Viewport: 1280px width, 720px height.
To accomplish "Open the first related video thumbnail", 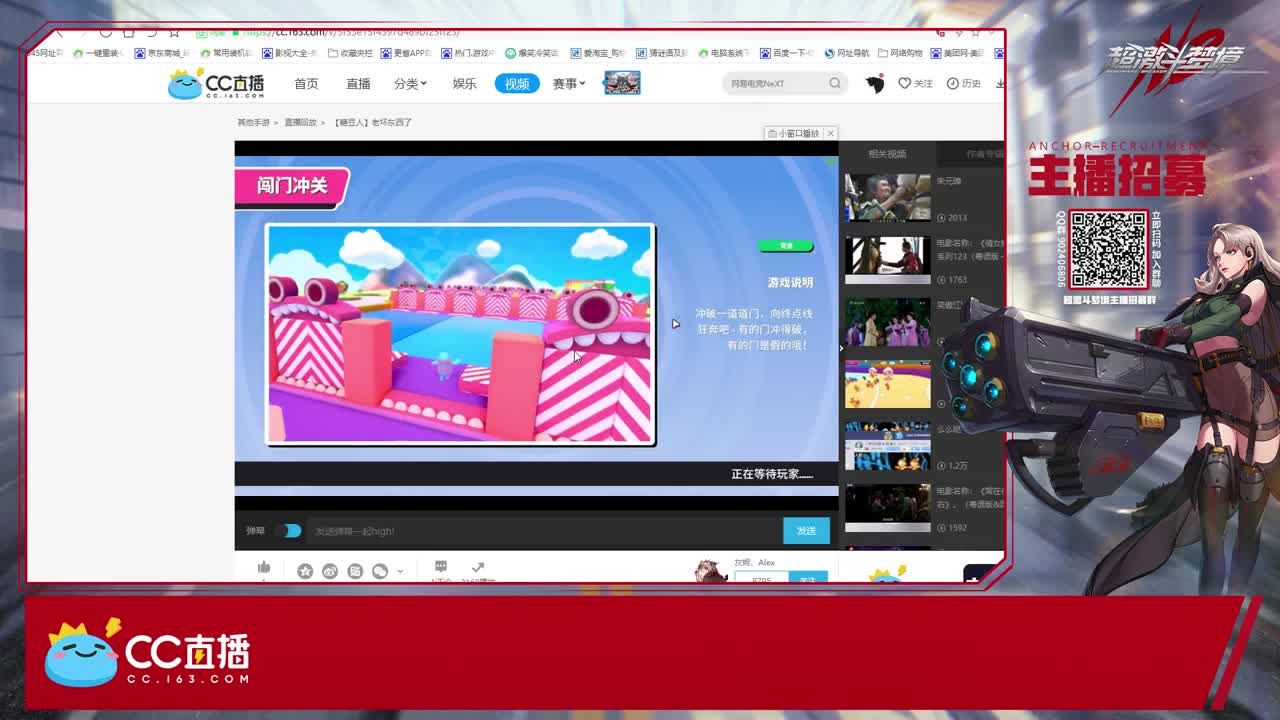I will coord(887,197).
